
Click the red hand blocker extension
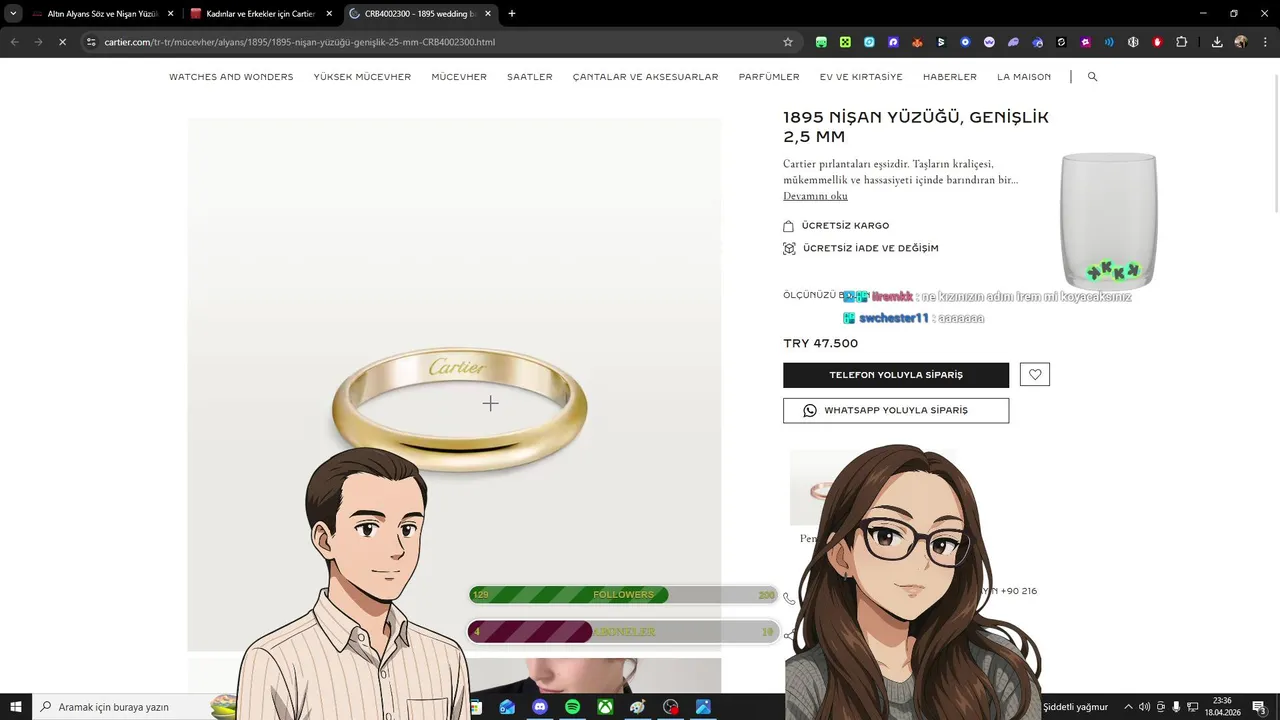(1157, 42)
